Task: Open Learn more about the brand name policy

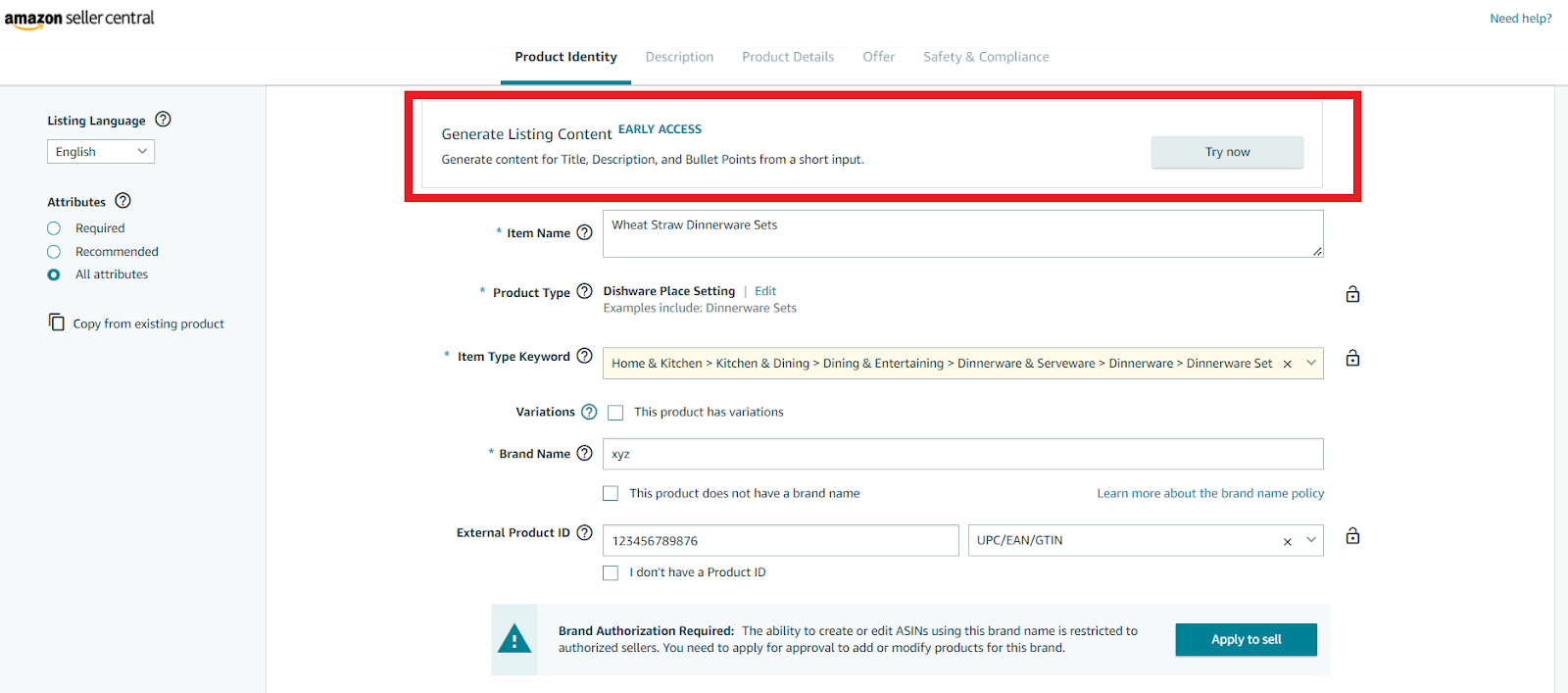Action: tap(1210, 493)
